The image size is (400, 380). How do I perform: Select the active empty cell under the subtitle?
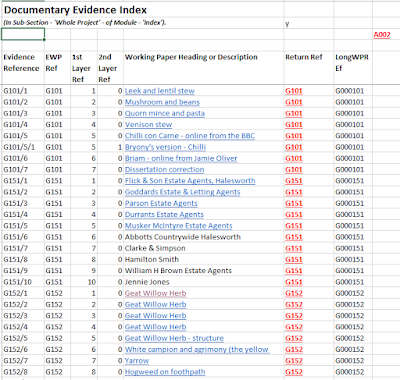click(23, 34)
